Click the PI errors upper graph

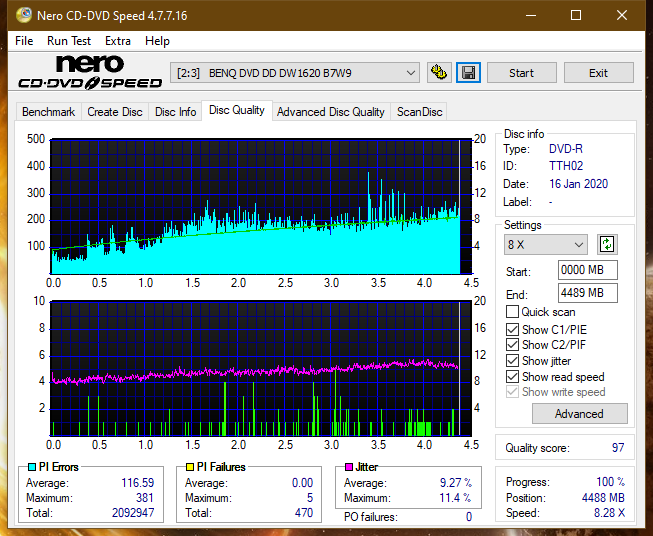pos(261,207)
